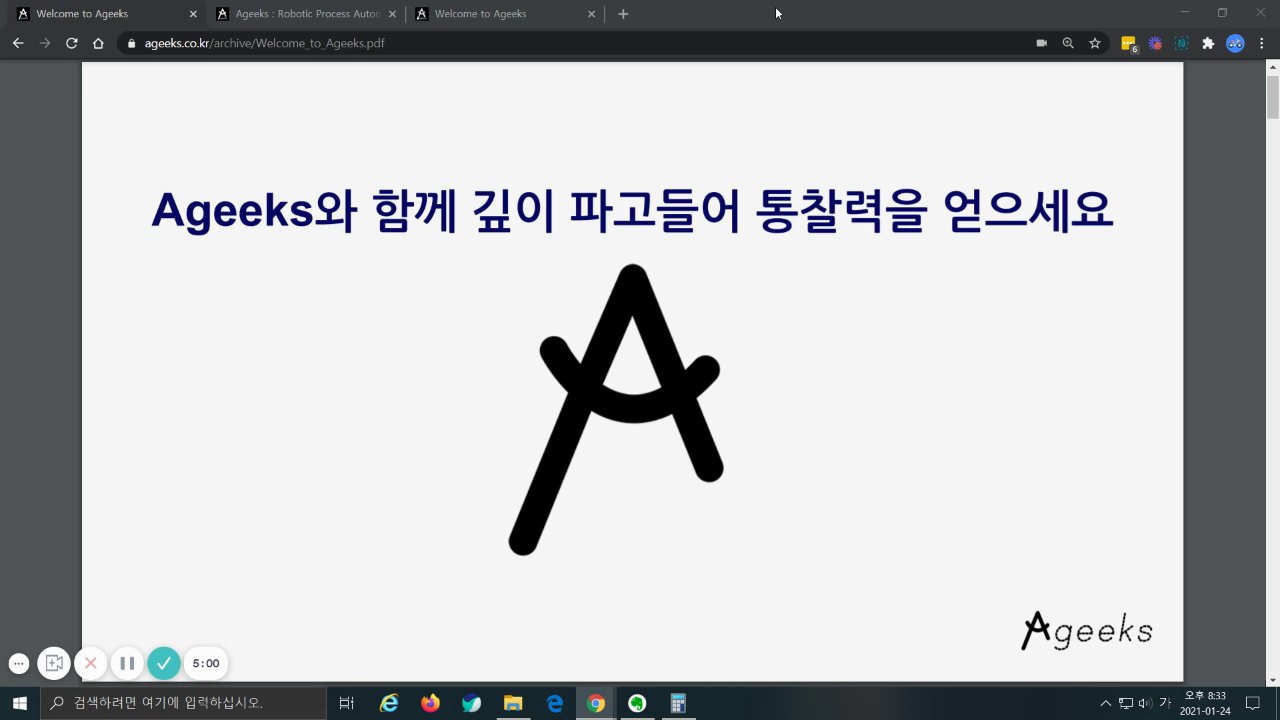Open the clock showing 오후 8:33
Image resolution: width=1280 pixels, height=720 pixels.
click(x=1205, y=703)
